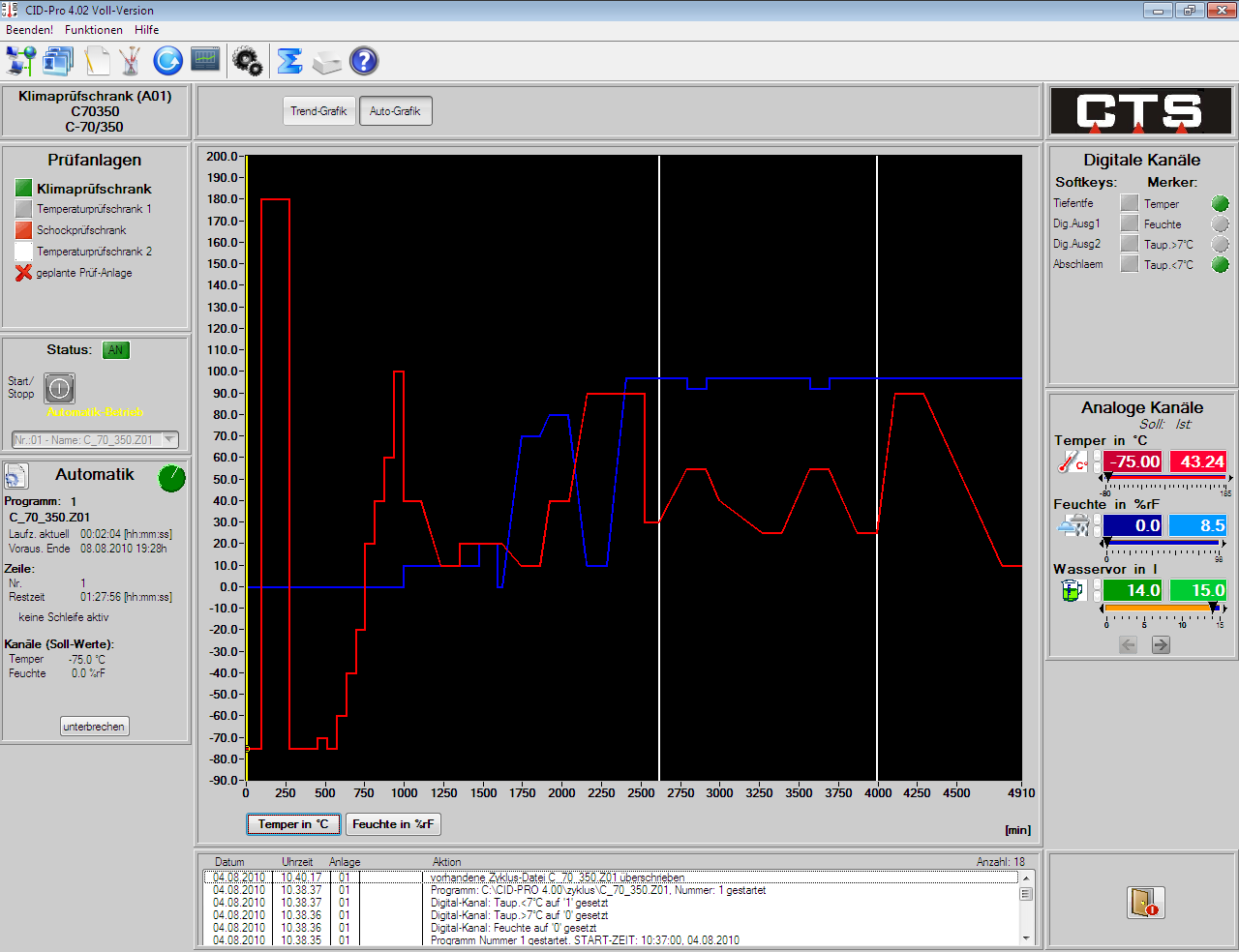
Task: Click the red Schockprüfschrank status square
Action: pos(23,230)
